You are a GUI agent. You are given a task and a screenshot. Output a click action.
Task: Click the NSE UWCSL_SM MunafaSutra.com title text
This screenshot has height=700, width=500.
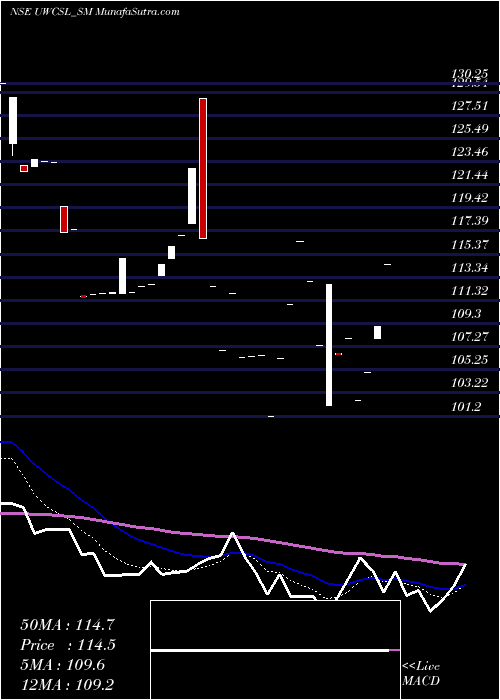(95, 12)
